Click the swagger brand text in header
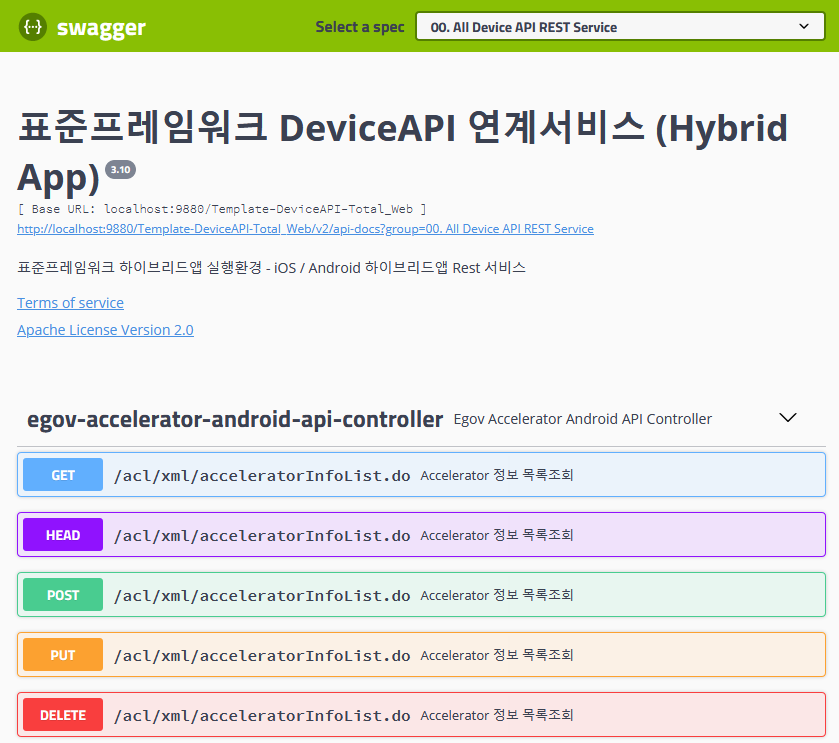This screenshot has width=839, height=743. click(101, 28)
